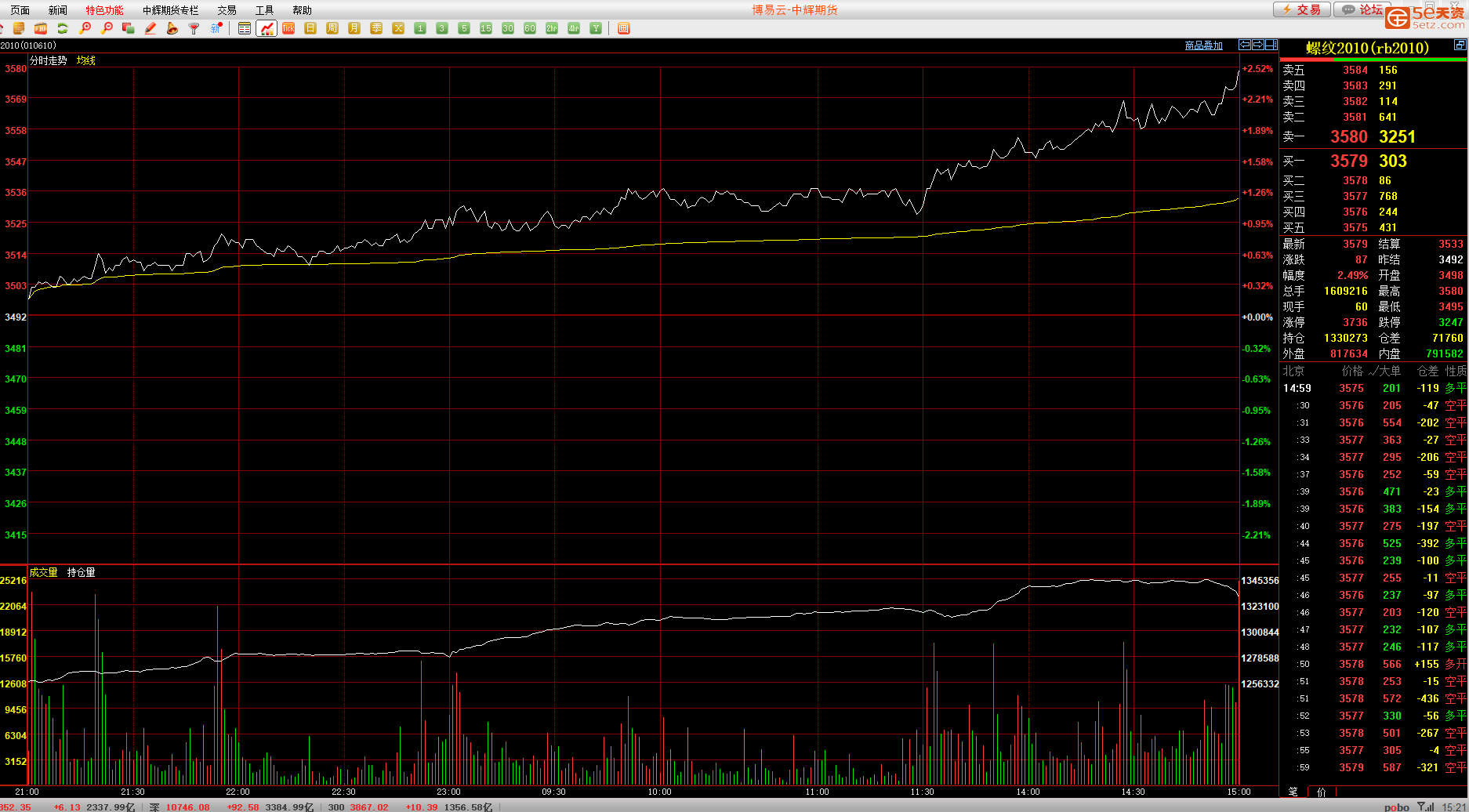This screenshot has width=1469, height=812.
Task: Click the 外盘 value 817634
Action: [x=1349, y=353]
